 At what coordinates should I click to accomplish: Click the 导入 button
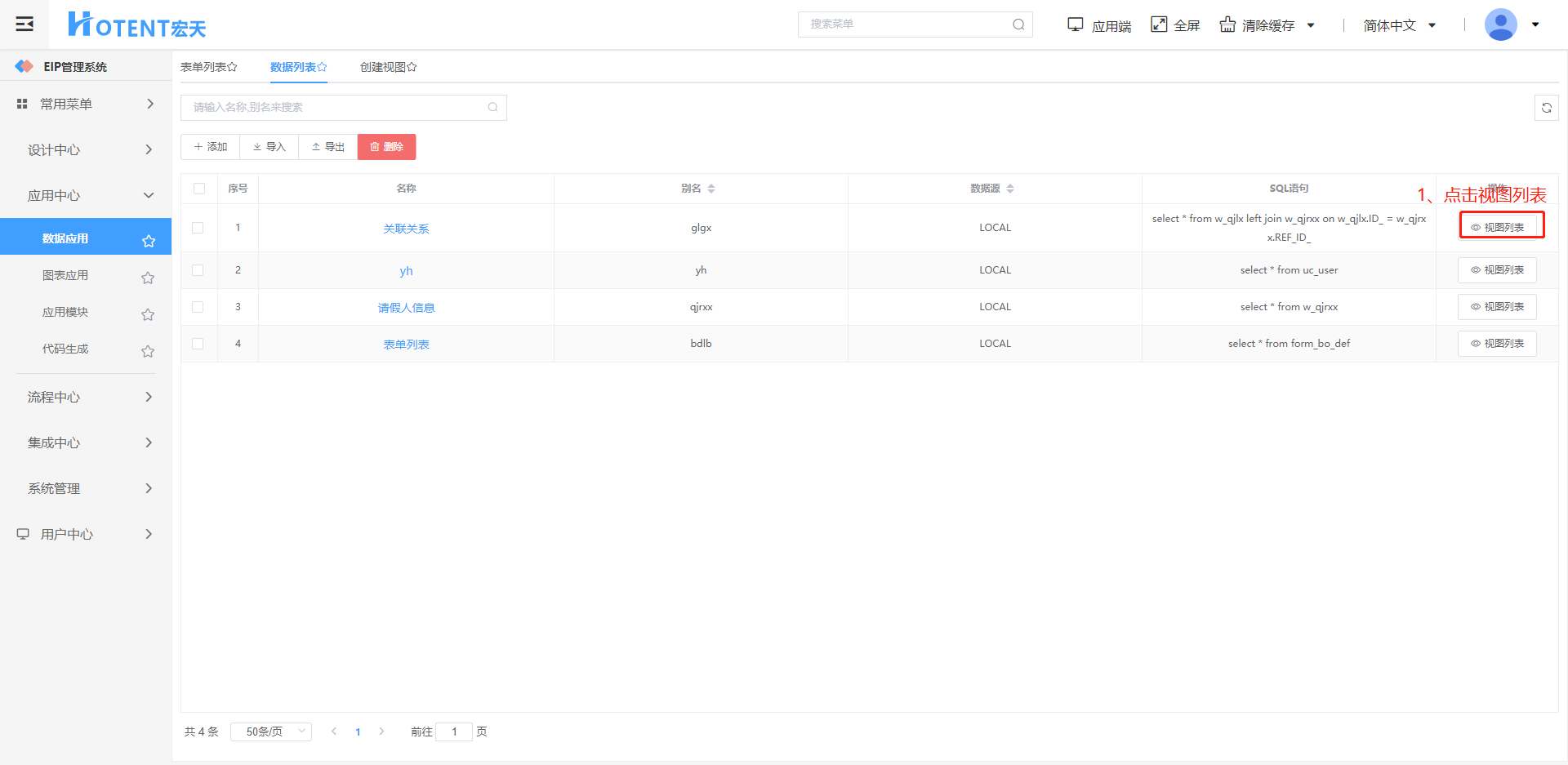click(x=269, y=147)
